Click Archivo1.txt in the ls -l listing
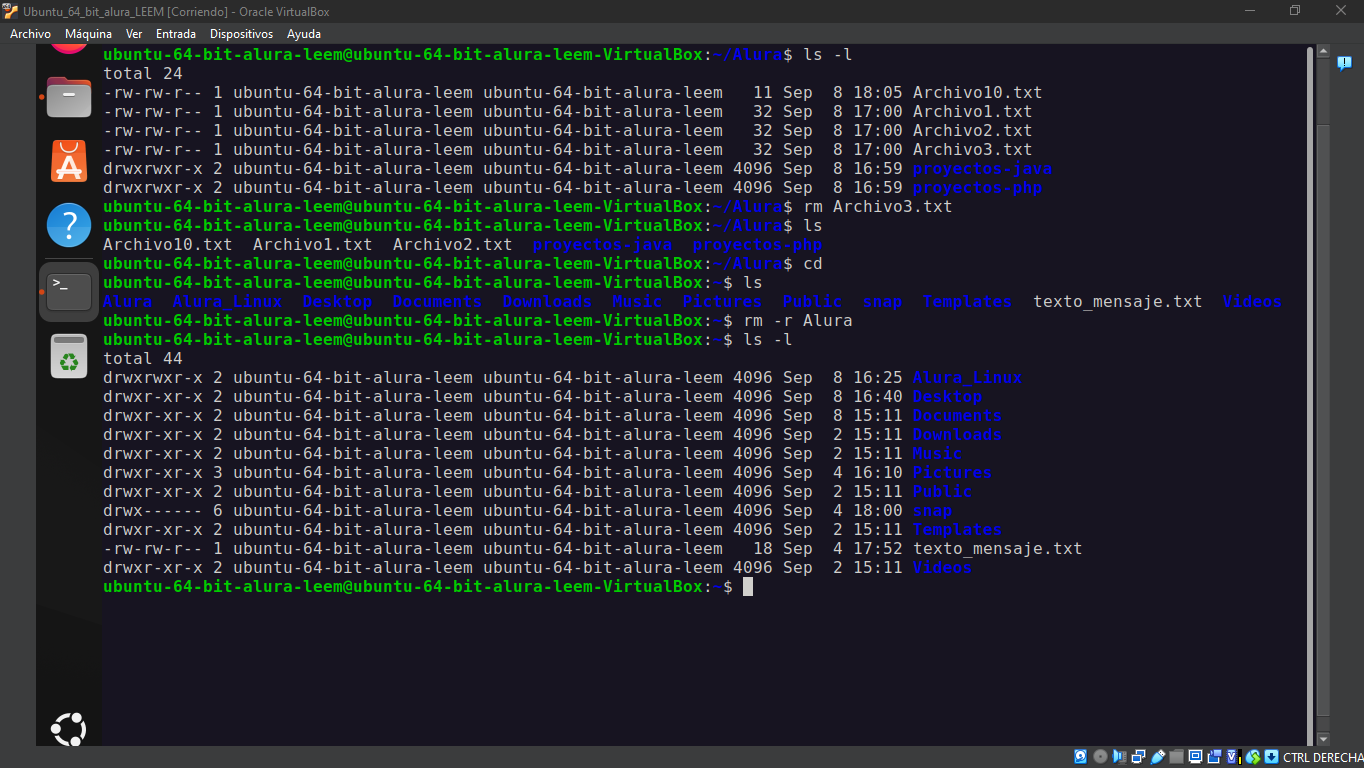Image resolution: width=1364 pixels, height=768 pixels. 972,111
